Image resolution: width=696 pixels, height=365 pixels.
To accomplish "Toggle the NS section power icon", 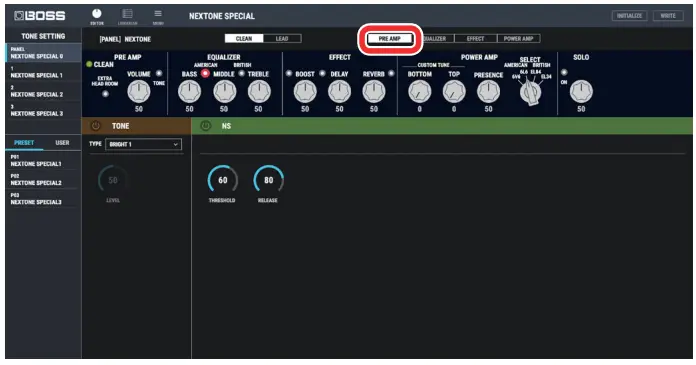I will (x=205, y=126).
